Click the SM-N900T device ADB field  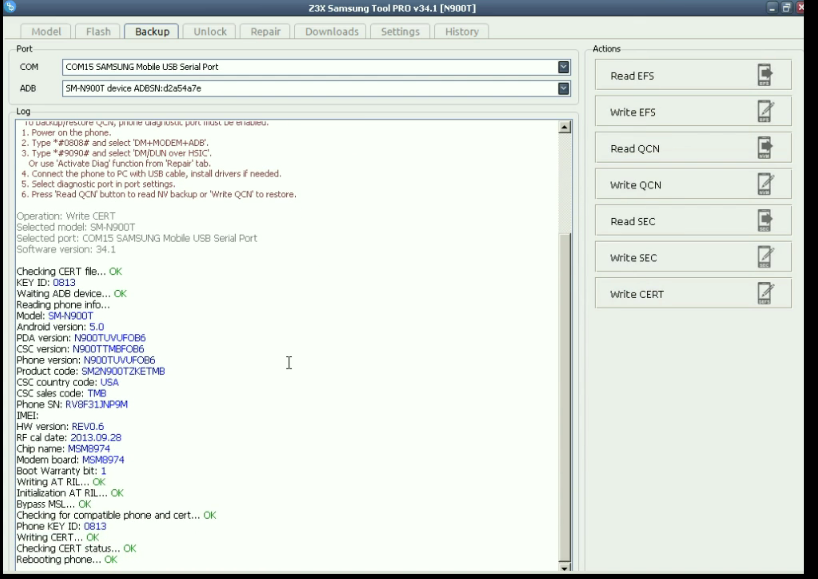pos(316,88)
